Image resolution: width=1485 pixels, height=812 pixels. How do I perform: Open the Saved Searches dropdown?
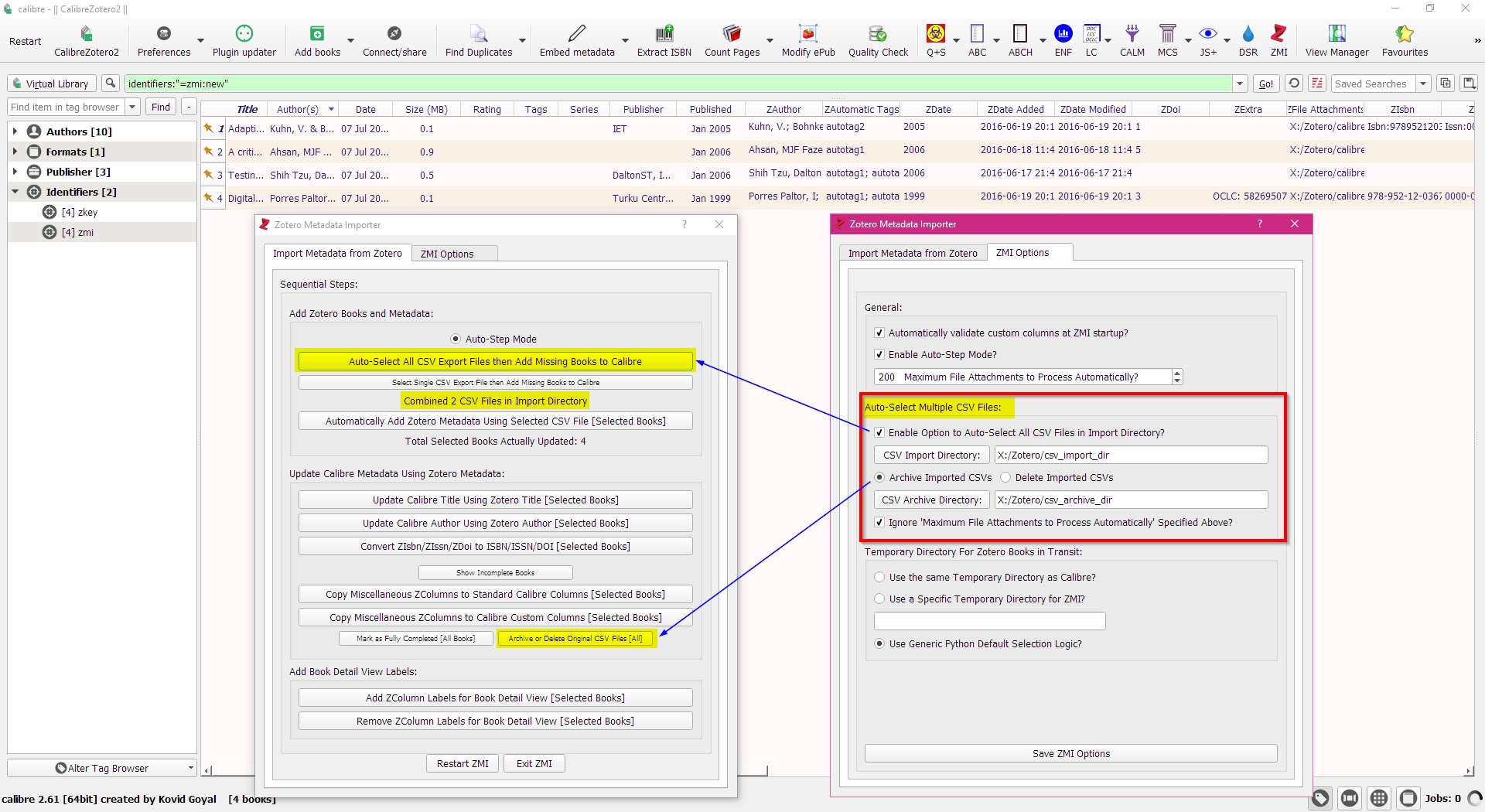[x=1423, y=84]
